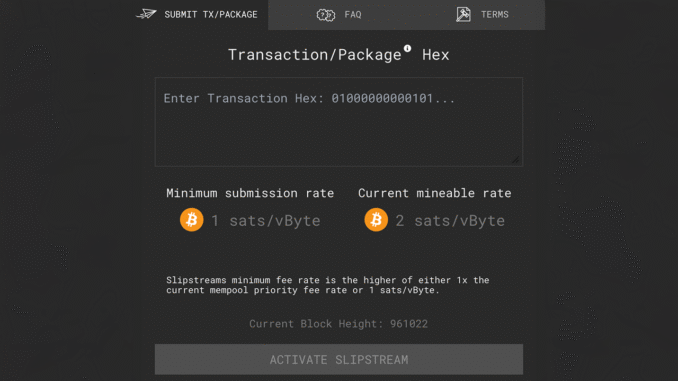Click the paper plane icon beside Submit TX/Package
678x381 pixels.
[x=146, y=14]
